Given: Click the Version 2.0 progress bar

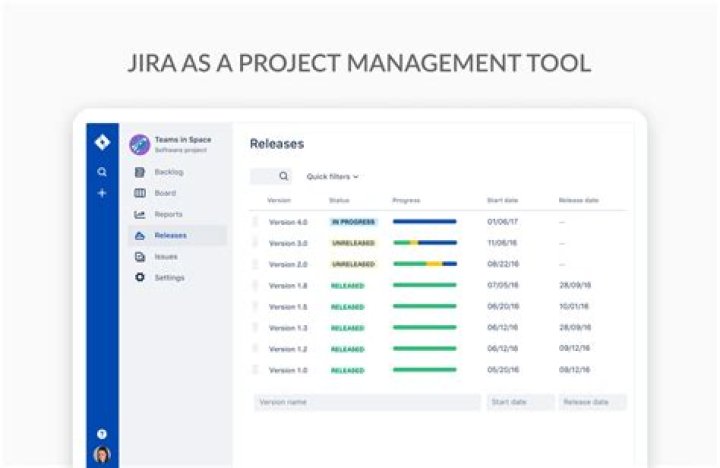Looking at the screenshot, I should 424,264.
